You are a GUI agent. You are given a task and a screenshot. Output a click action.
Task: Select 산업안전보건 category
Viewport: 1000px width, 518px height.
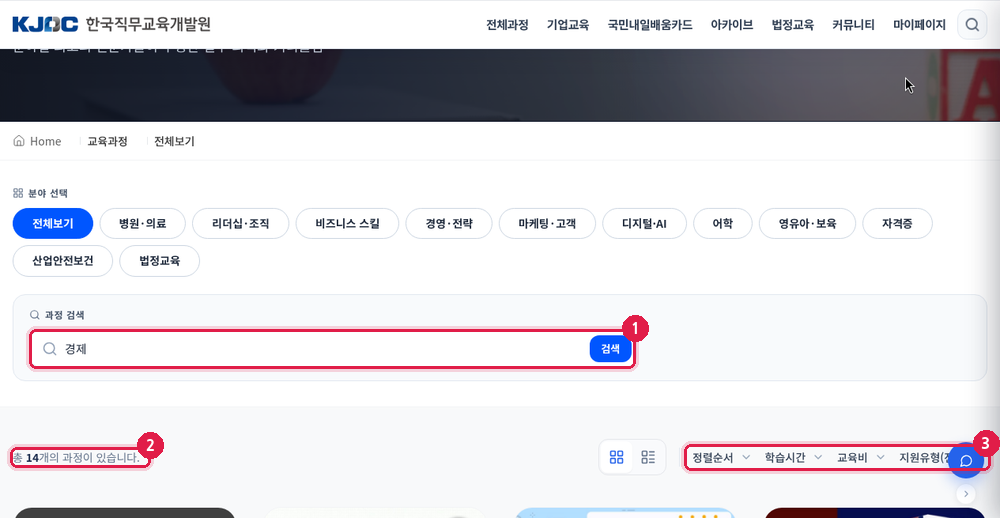point(62,261)
